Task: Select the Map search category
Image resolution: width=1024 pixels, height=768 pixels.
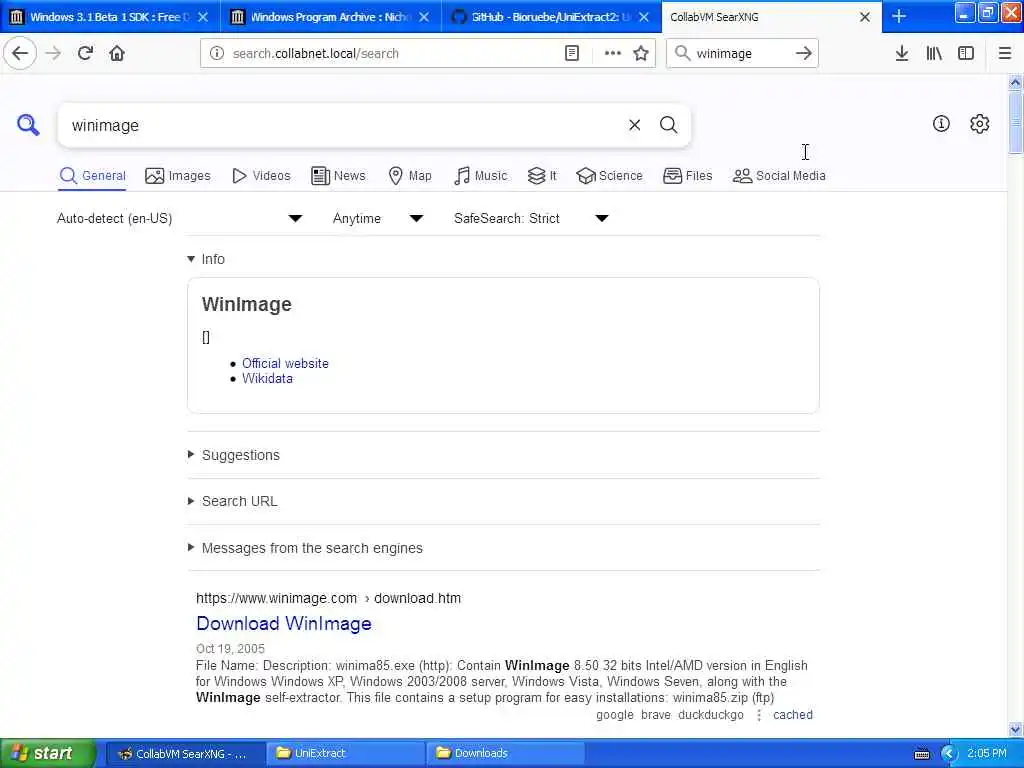Action: coord(409,176)
